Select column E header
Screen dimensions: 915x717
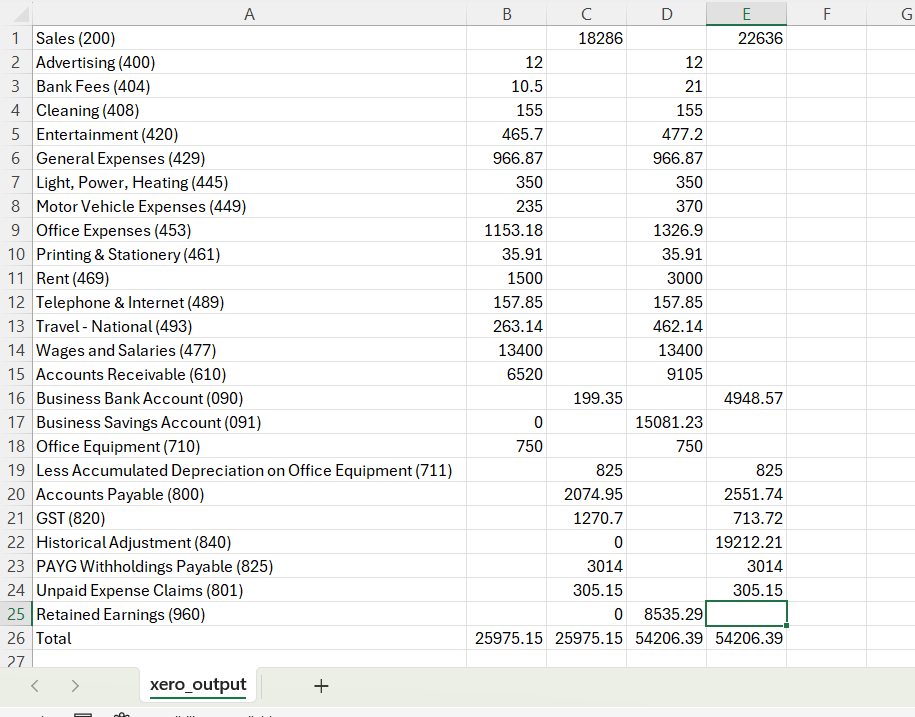(746, 13)
